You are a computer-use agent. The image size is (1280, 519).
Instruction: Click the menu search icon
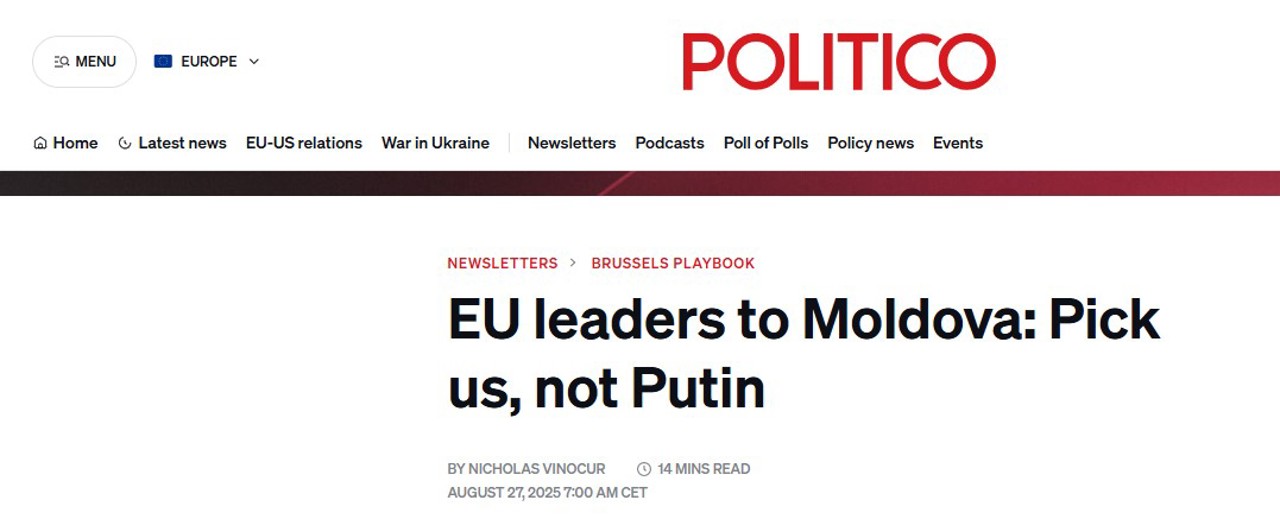click(61, 62)
